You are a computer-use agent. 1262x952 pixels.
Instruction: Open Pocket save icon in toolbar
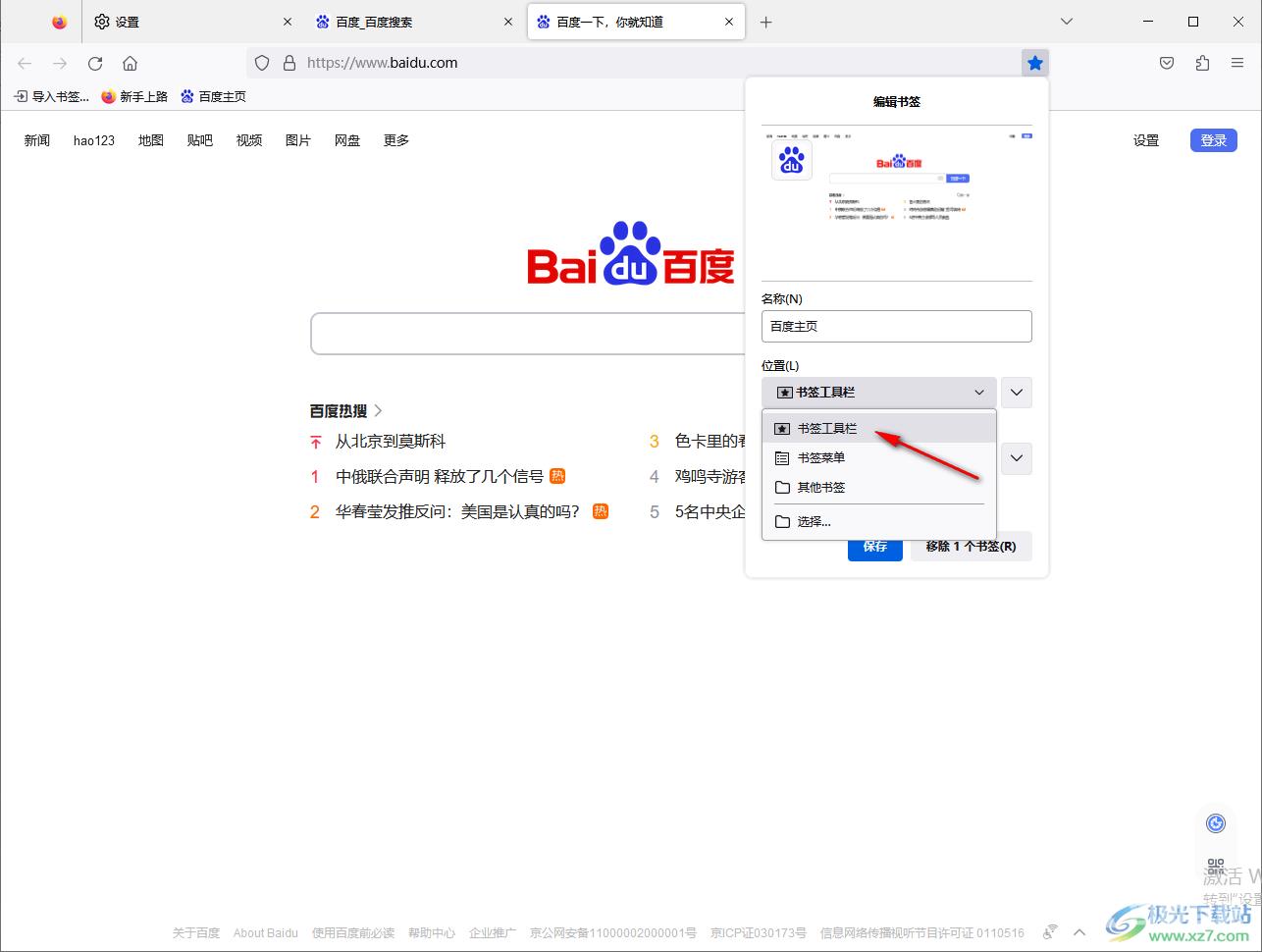(1167, 63)
